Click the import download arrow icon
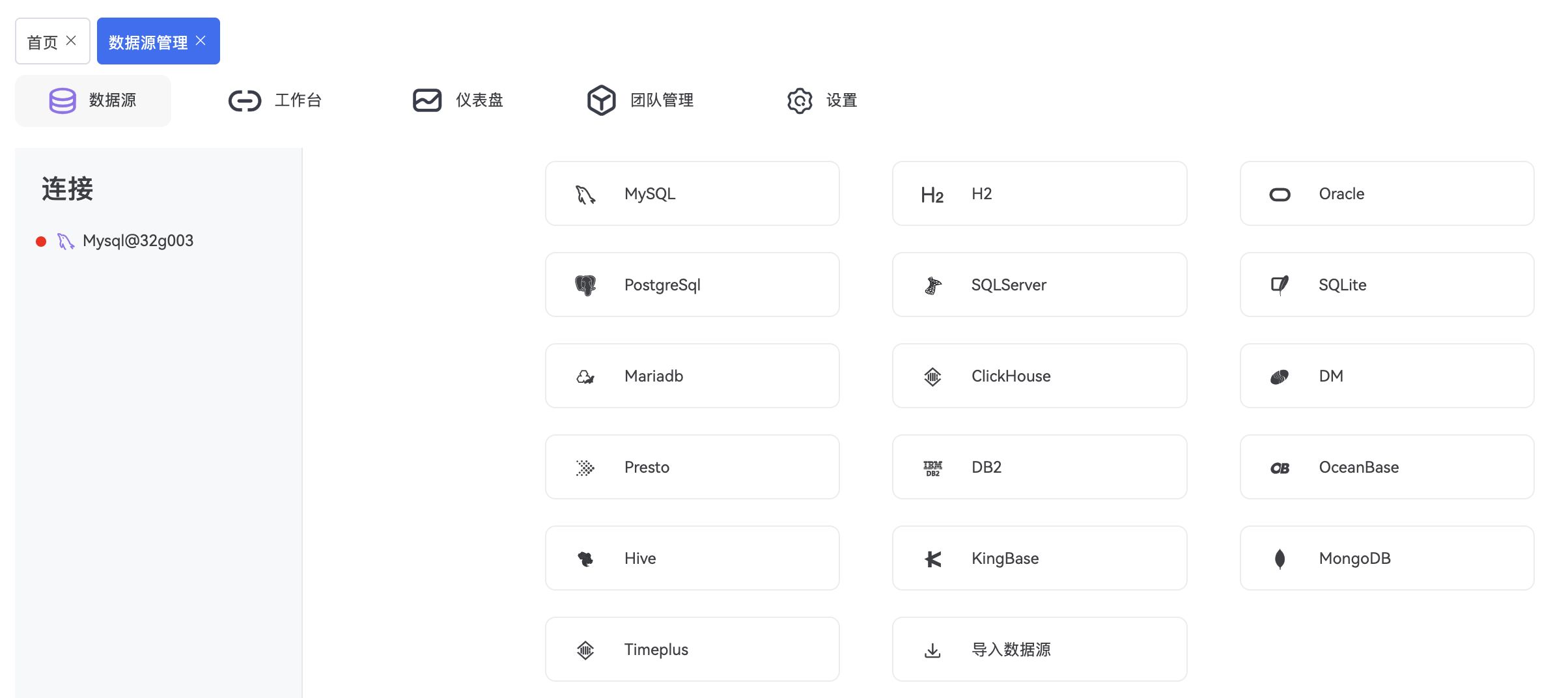 tap(932, 650)
